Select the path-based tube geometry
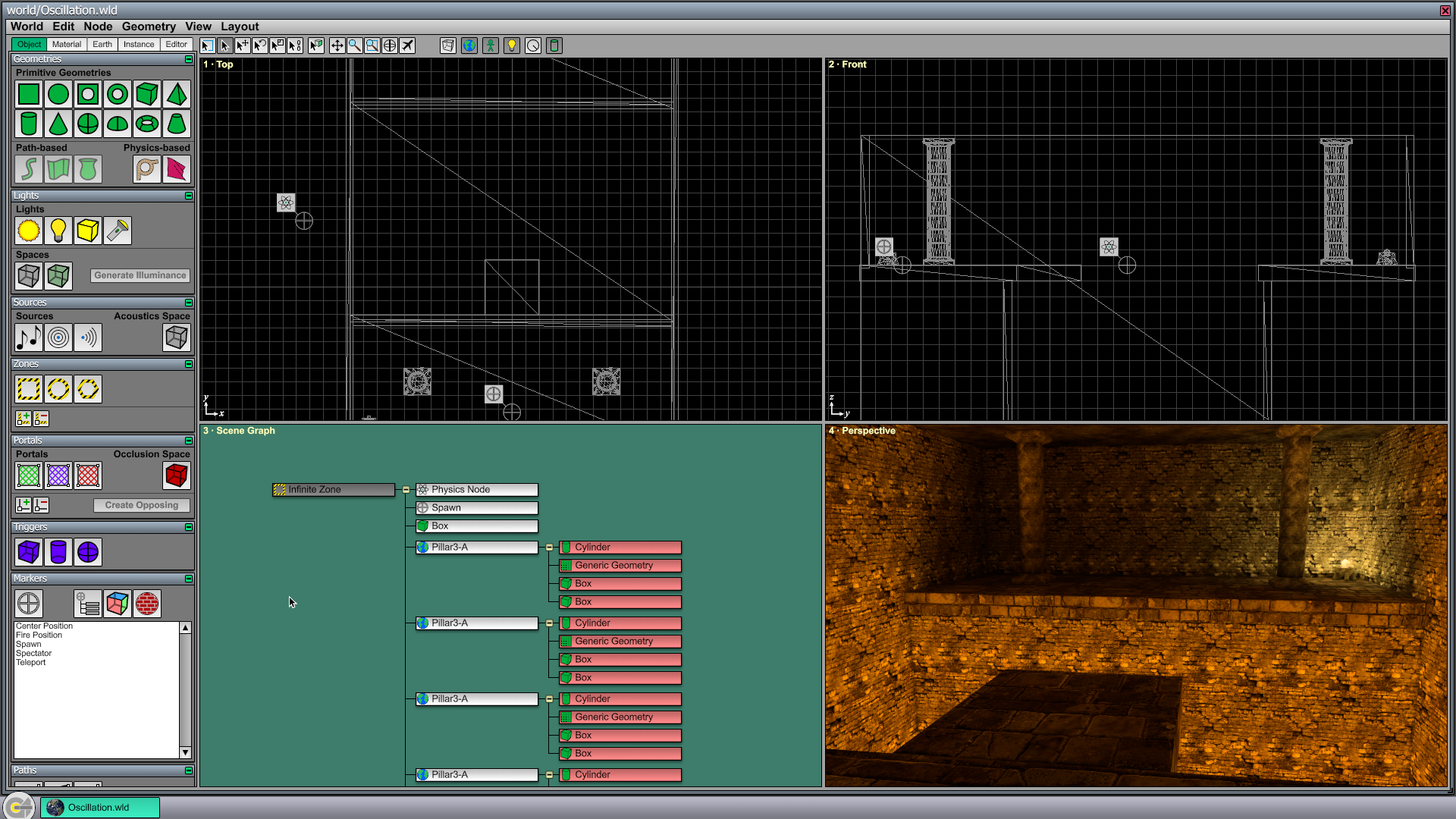This screenshot has height=819, width=1456. (29, 169)
